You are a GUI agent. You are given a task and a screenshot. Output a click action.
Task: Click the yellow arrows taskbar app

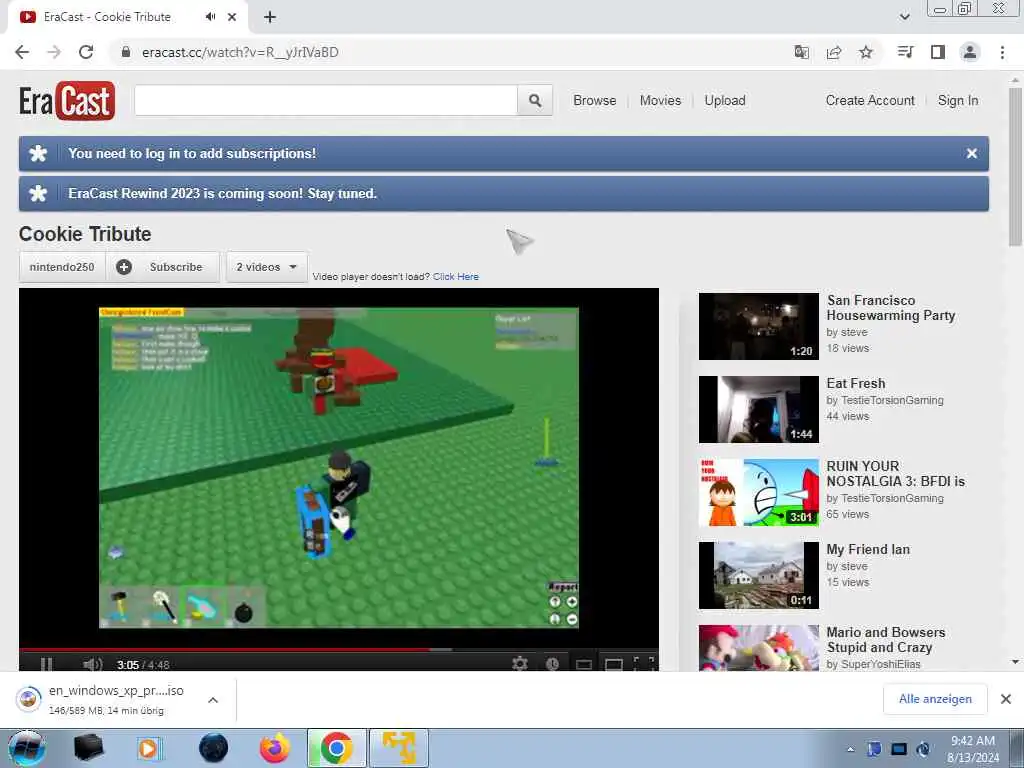point(399,748)
